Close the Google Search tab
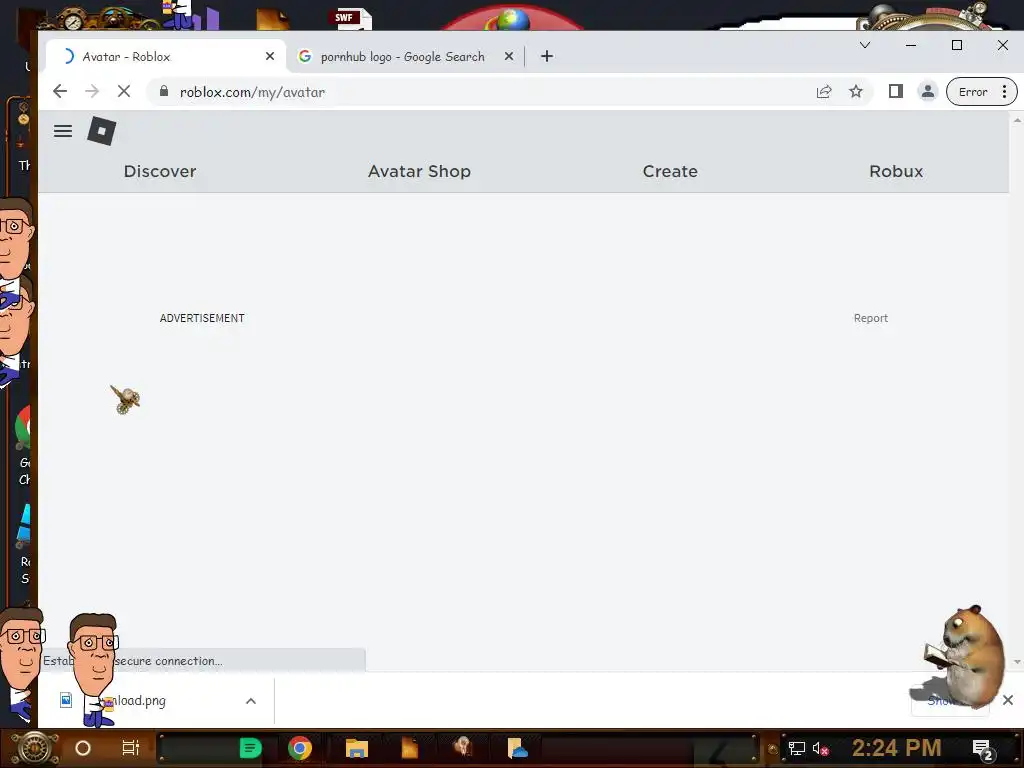Image resolution: width=1024 pixels, height=768 pixels. [509, 57]
